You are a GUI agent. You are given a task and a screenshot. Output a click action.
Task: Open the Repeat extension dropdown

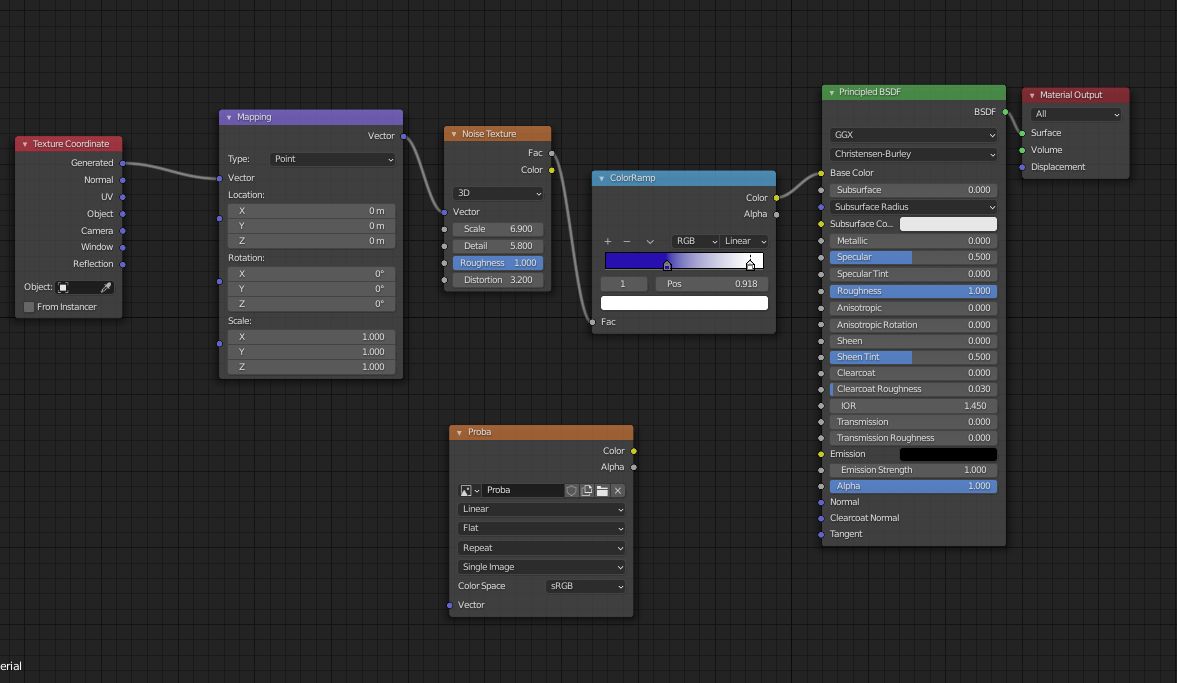(541, 548)
